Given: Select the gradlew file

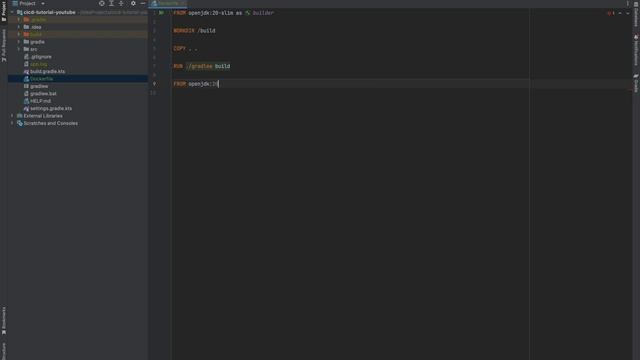Looking at the screenshot, I should (x=39, y=86).
